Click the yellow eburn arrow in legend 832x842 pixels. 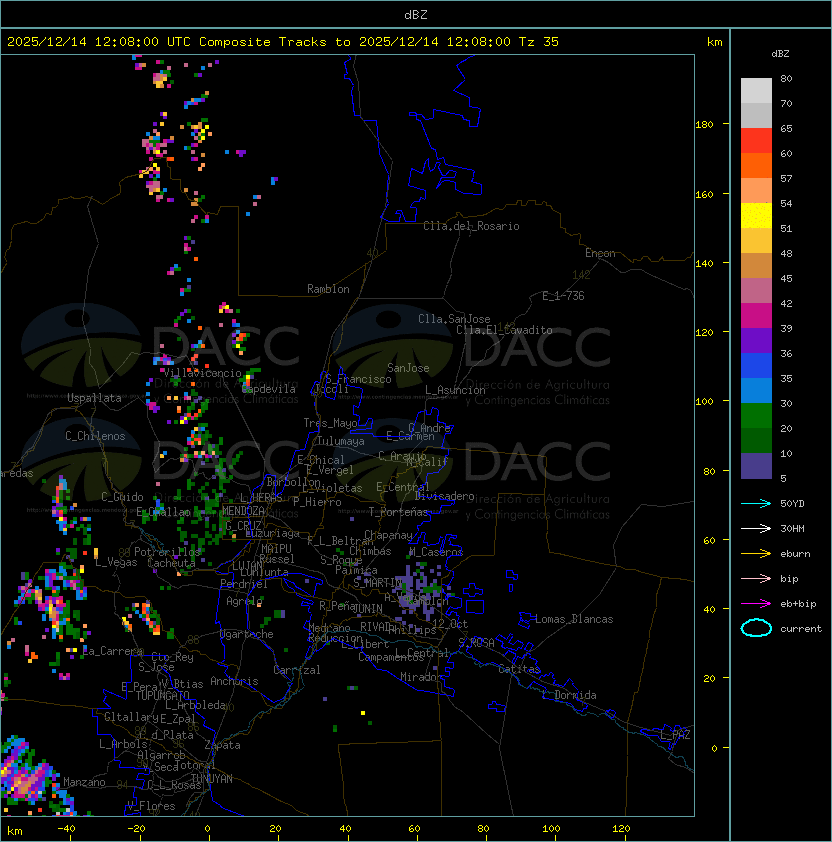pyautogui.click(x=756, y=553)
